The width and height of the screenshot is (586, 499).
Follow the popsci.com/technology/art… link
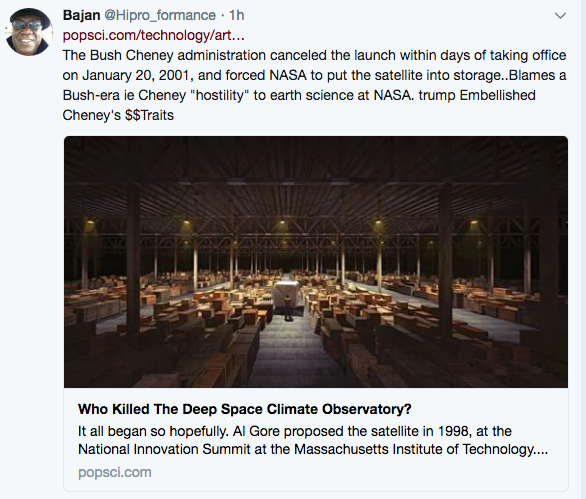[154, 35]
